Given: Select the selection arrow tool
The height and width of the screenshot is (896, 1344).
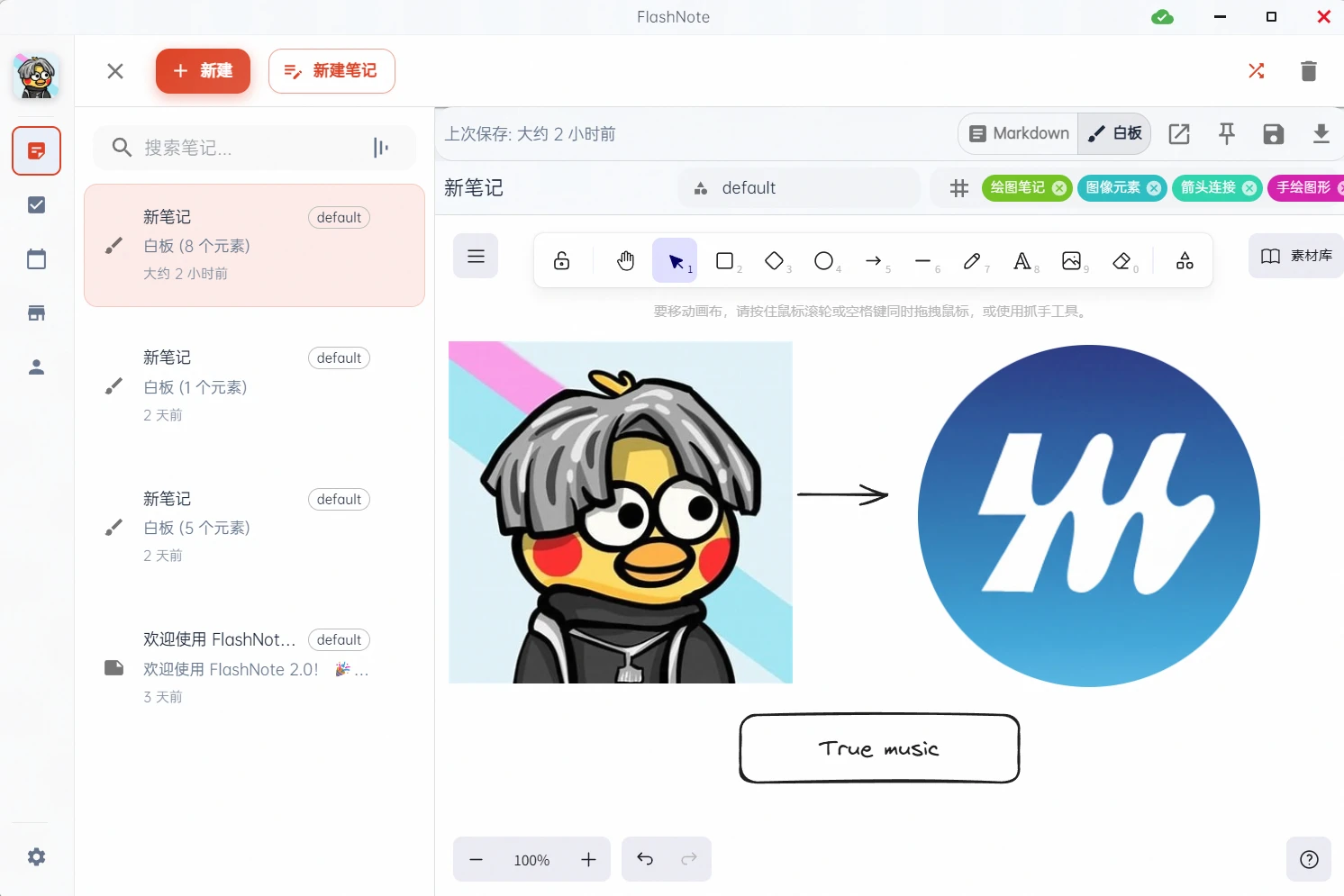Looking at the screenshot, I should [675, 261].
